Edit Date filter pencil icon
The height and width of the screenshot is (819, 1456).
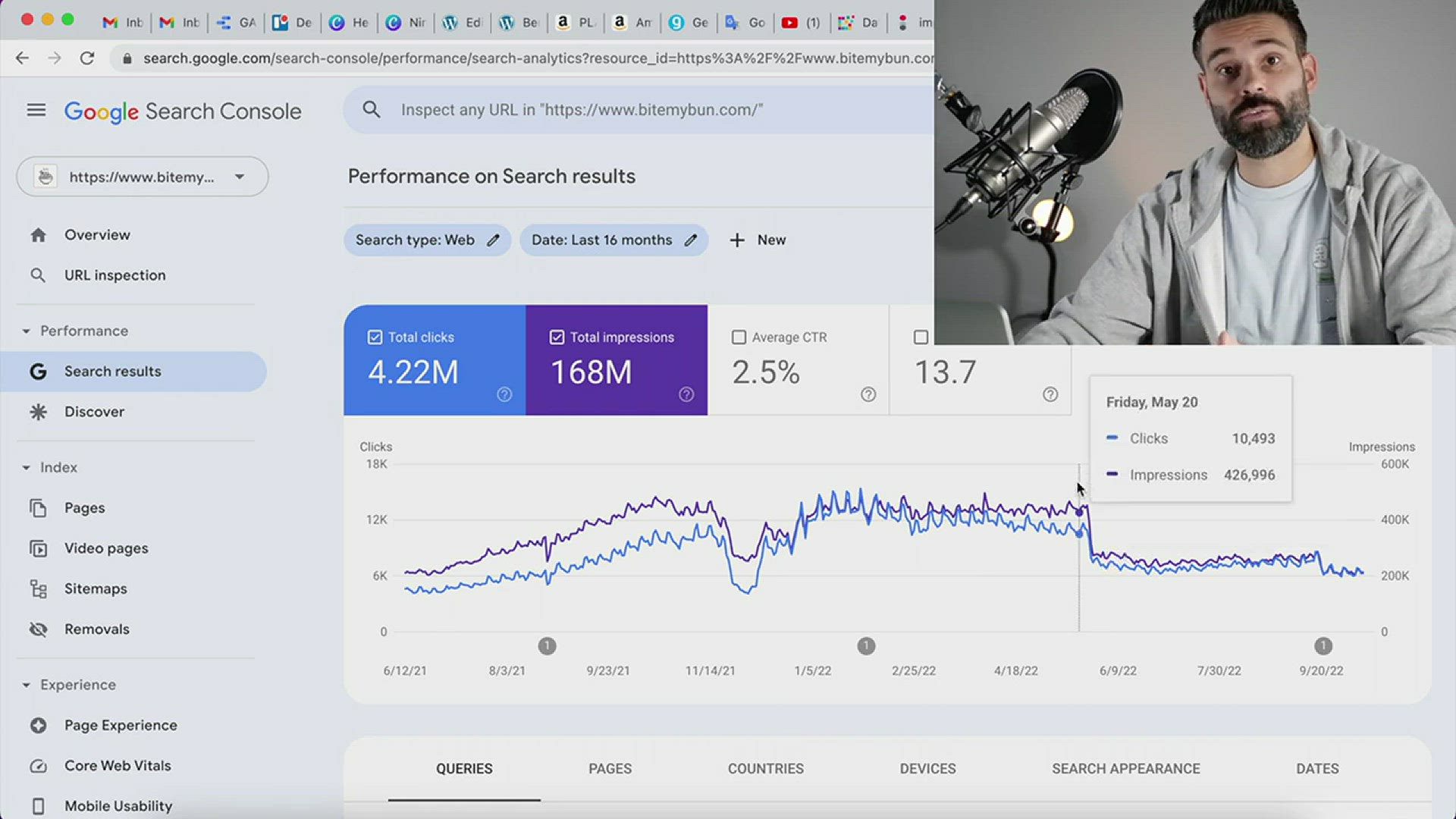pos(690,240)
